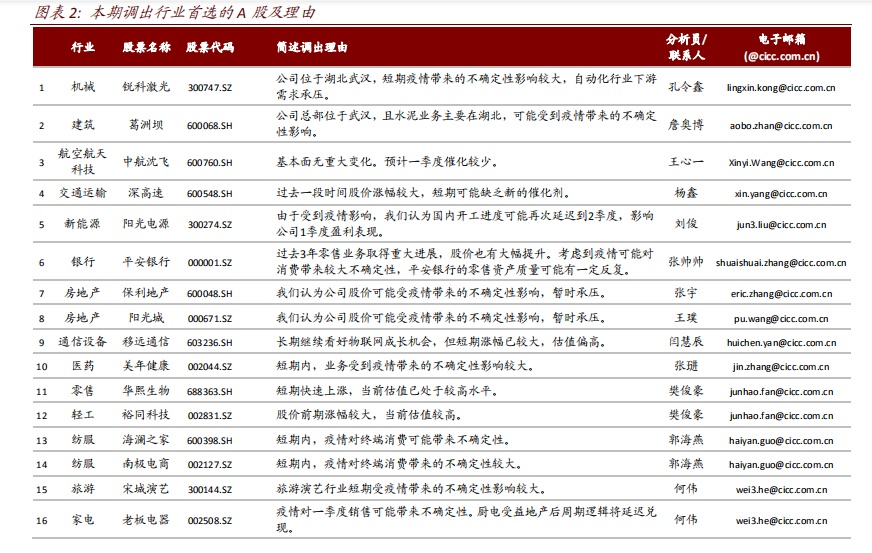Select the stock name 阳光电源
The image size is (872, 553).
tap(146, 224)
